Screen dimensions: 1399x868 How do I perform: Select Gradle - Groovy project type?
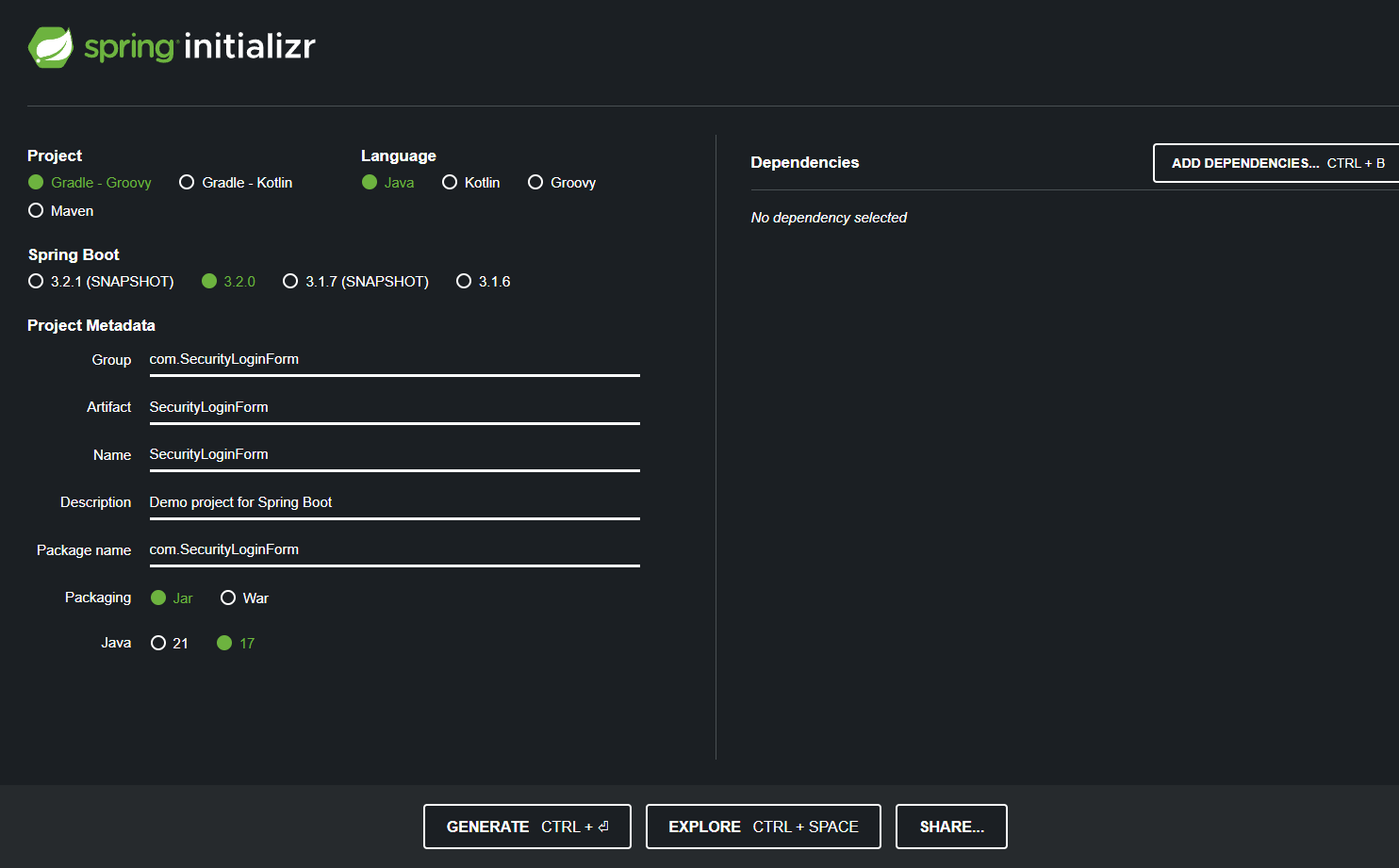90,182
